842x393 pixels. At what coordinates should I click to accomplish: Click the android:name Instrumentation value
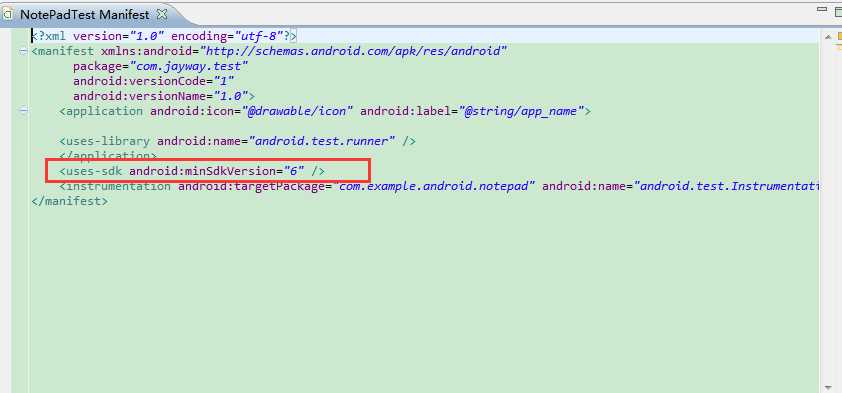click(726, 186)
